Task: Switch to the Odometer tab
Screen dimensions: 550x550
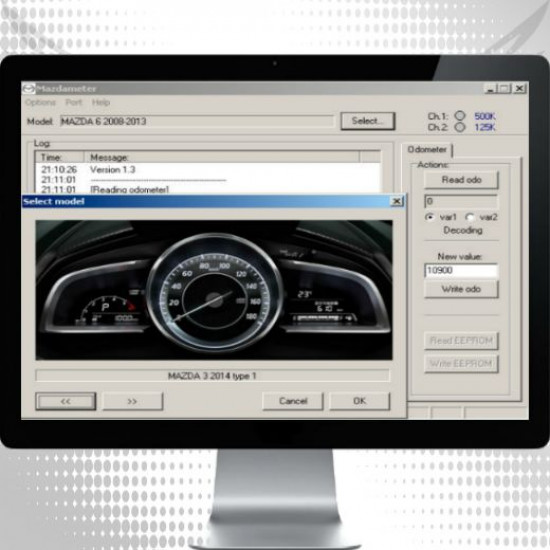Action: click(427, 150)
